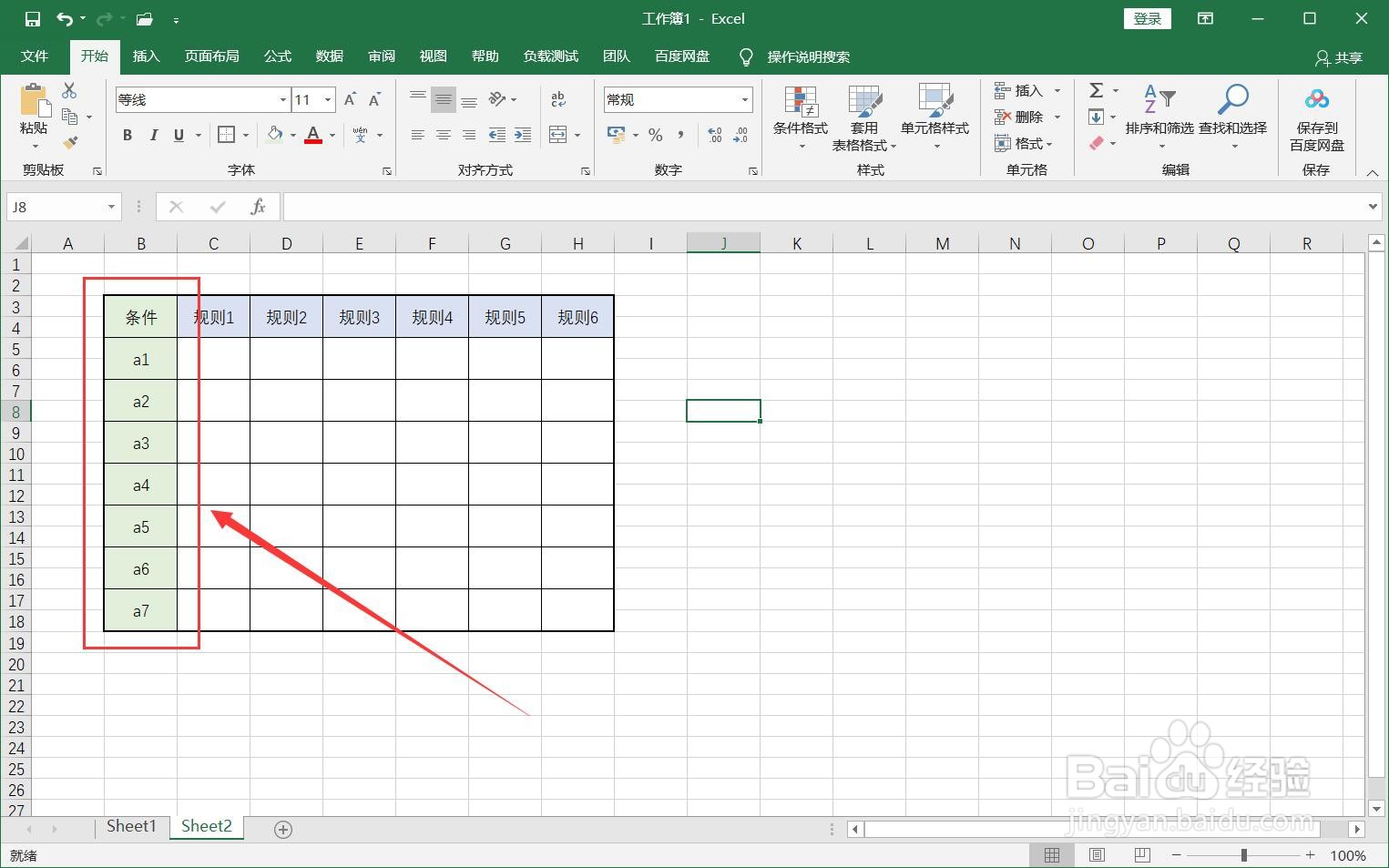
Task: Merge and center cells icon
Action: click(x=558, y=135)
